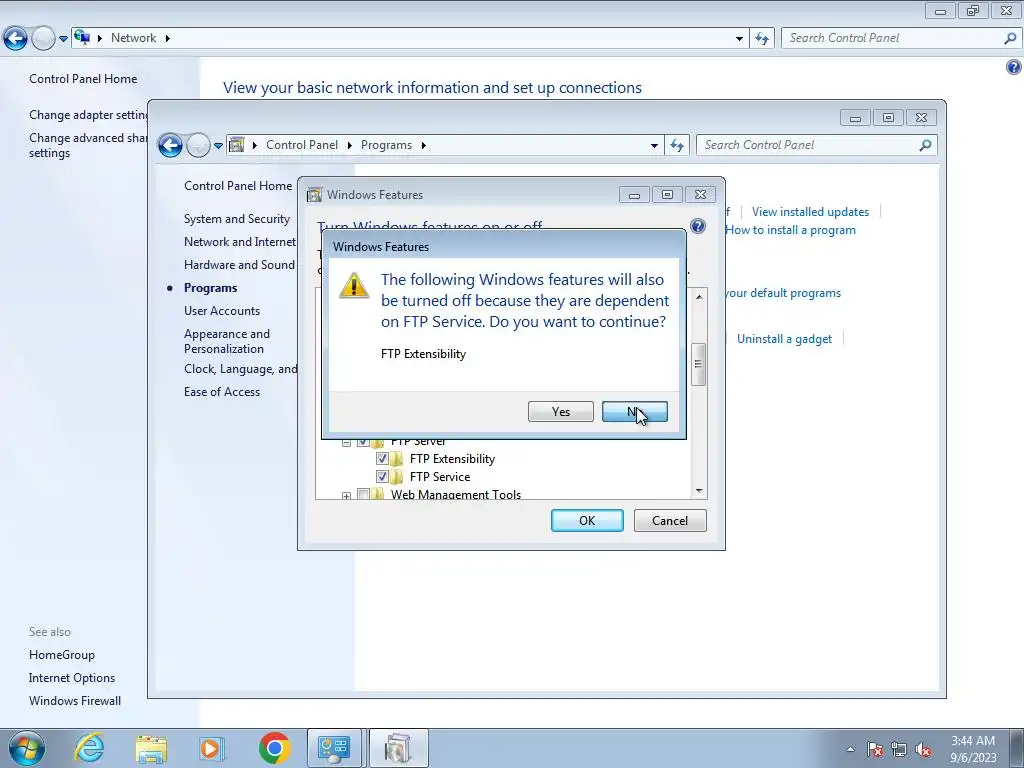
Task: Click the features list scrollbar up arrow
Action: (699, 297)
